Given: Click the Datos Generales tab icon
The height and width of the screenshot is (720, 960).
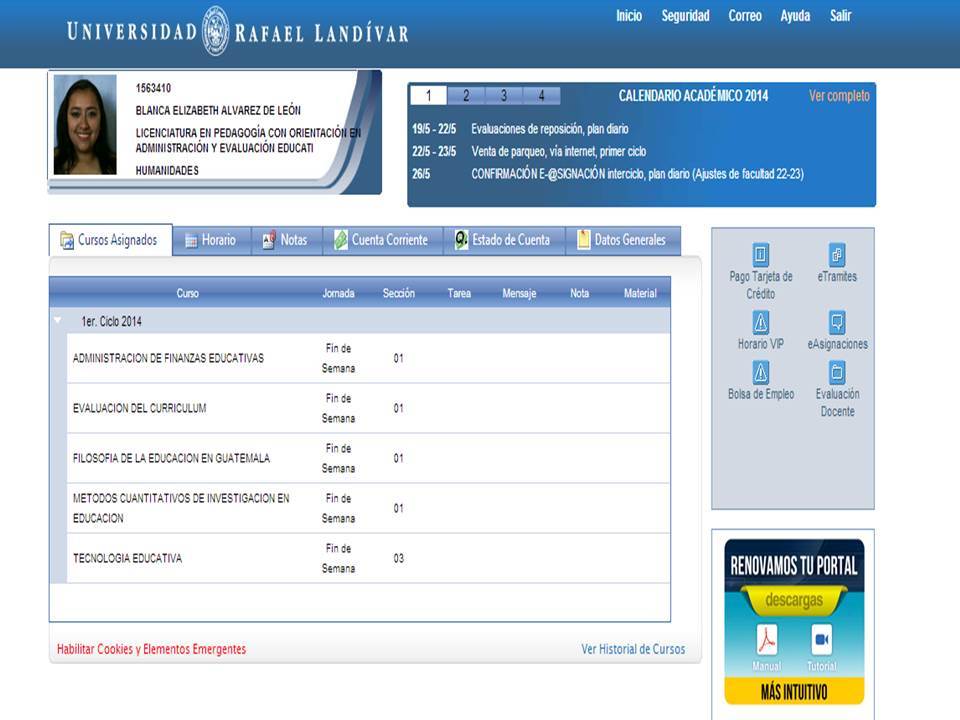Looking at the screenshot, I should tap(583, 240).
